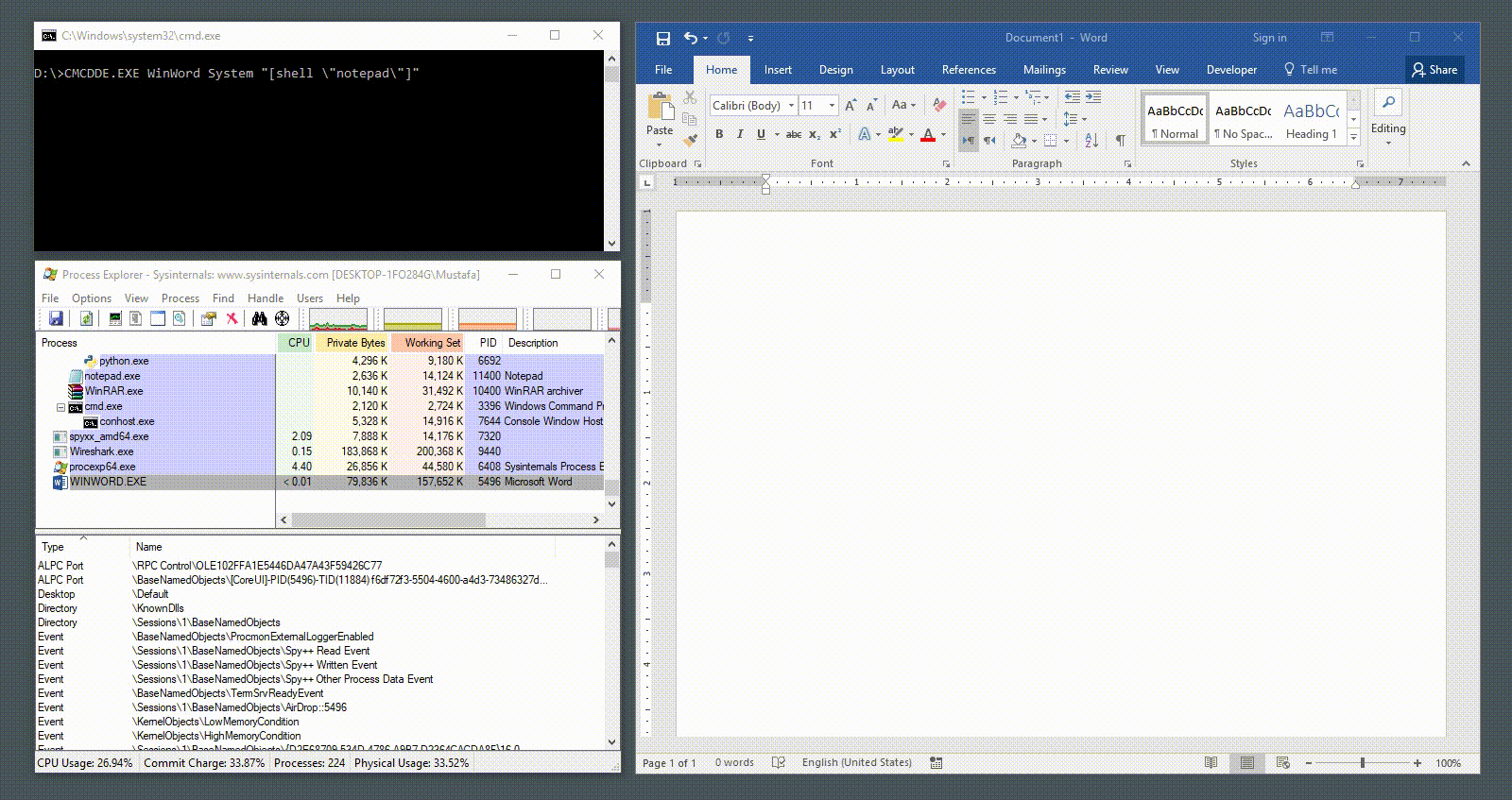Apply superscript formatting in Word
Viewport: 1512px width, 800px height.
tap(835, 134)
